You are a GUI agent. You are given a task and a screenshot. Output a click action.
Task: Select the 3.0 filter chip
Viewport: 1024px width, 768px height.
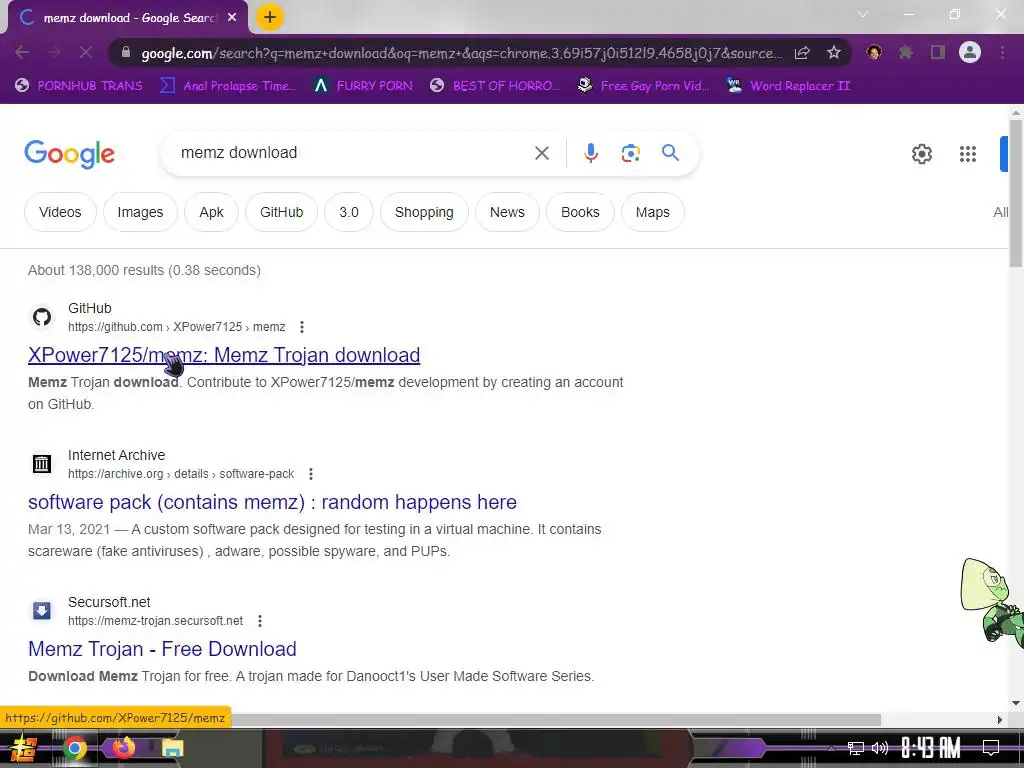pyautogui.click(x=349, y=212)
